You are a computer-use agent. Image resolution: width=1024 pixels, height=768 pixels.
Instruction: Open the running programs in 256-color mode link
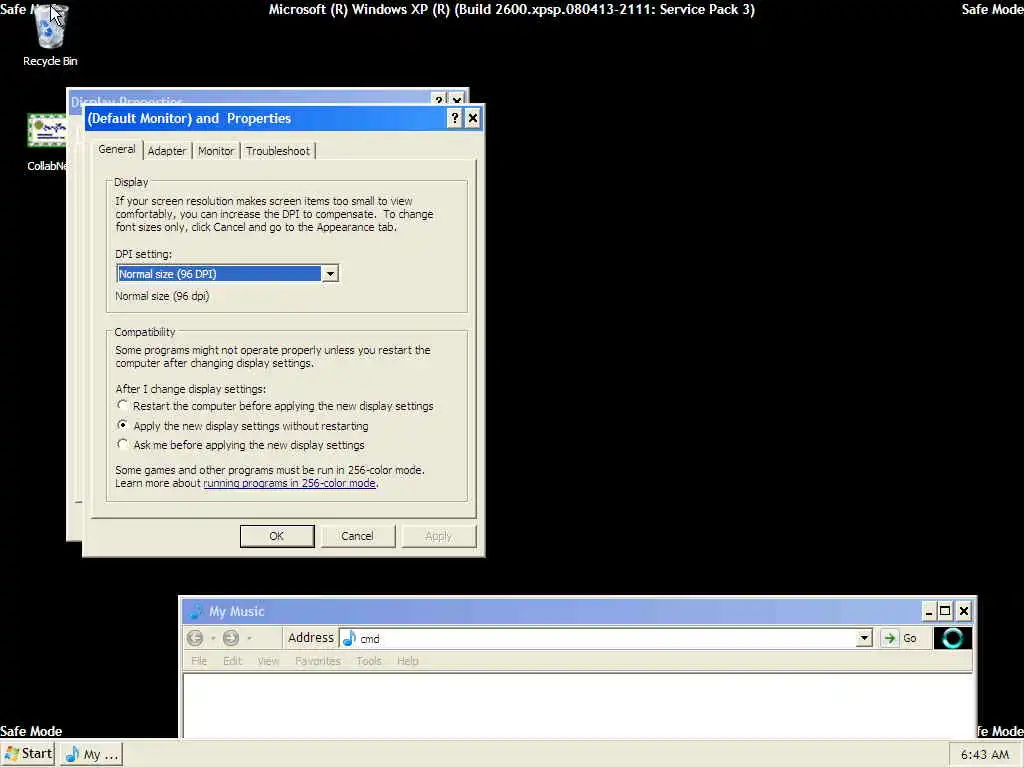(289, 483)
